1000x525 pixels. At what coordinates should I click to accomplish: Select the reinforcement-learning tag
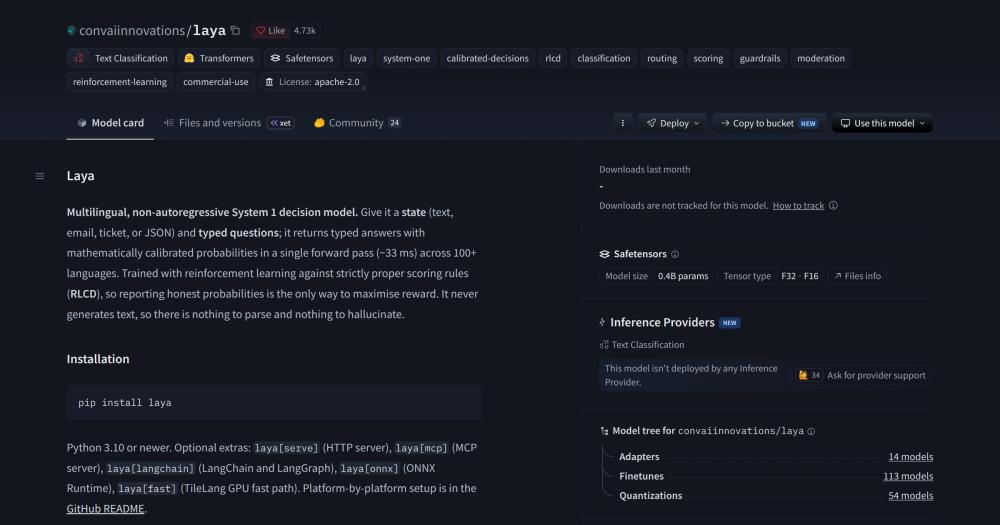click(x=119, y=82)
